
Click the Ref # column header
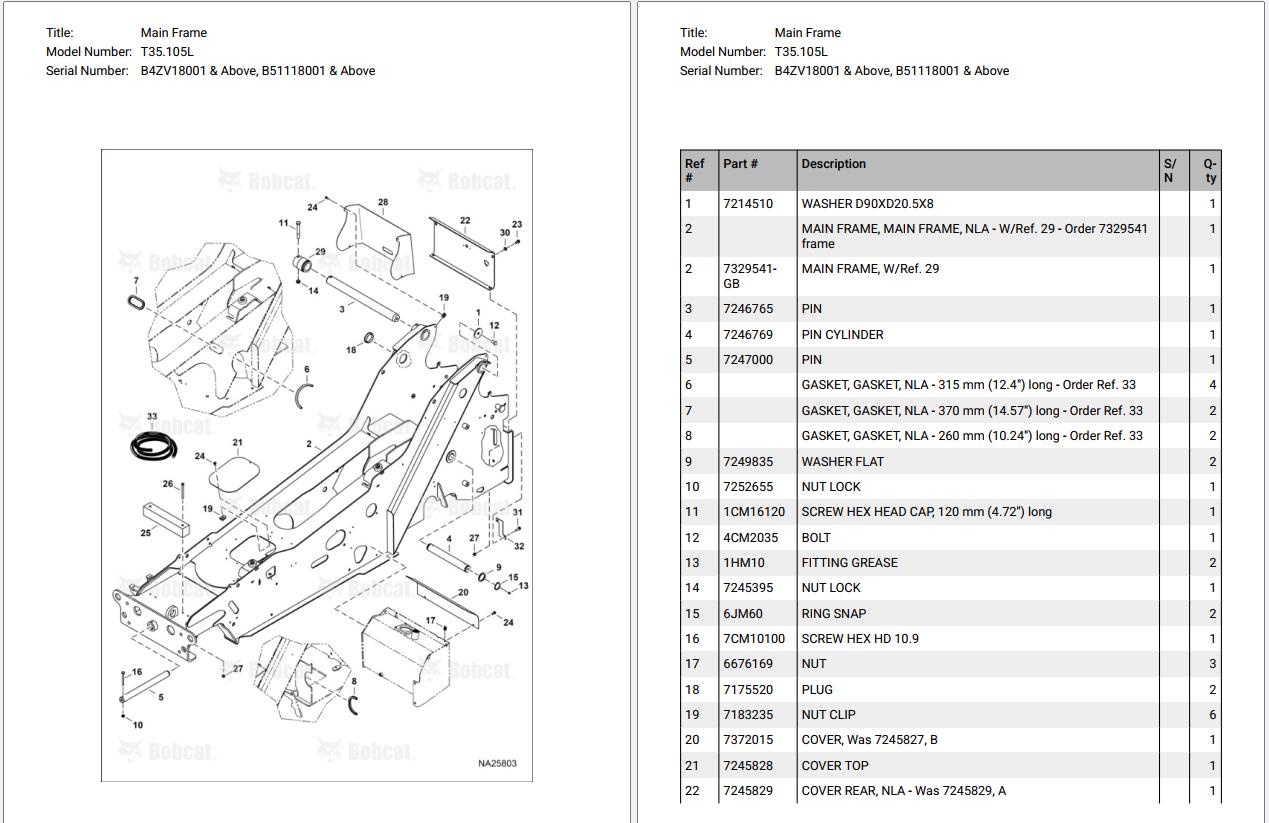click(694, 171)
